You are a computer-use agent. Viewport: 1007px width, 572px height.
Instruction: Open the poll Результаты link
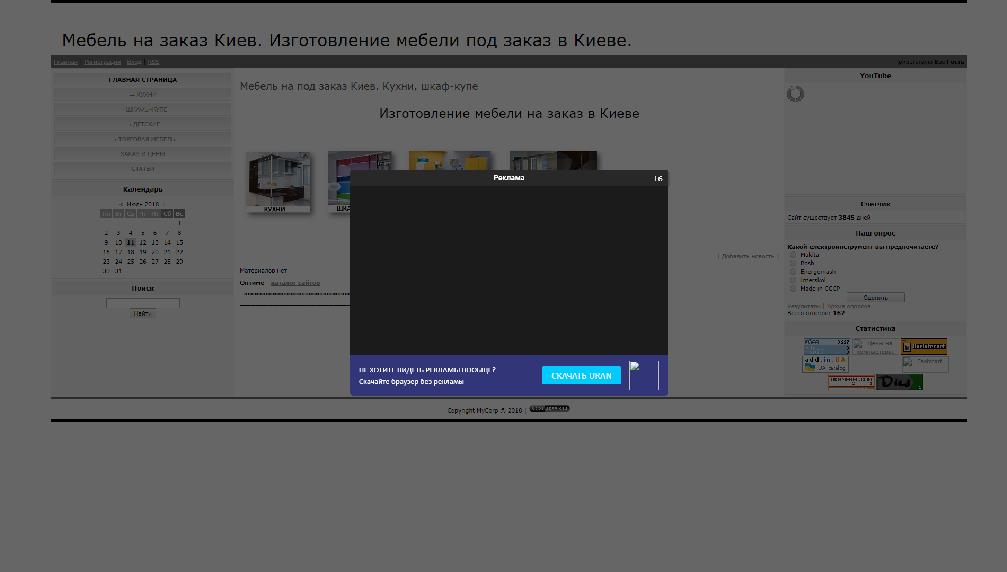tap(803, 306)
